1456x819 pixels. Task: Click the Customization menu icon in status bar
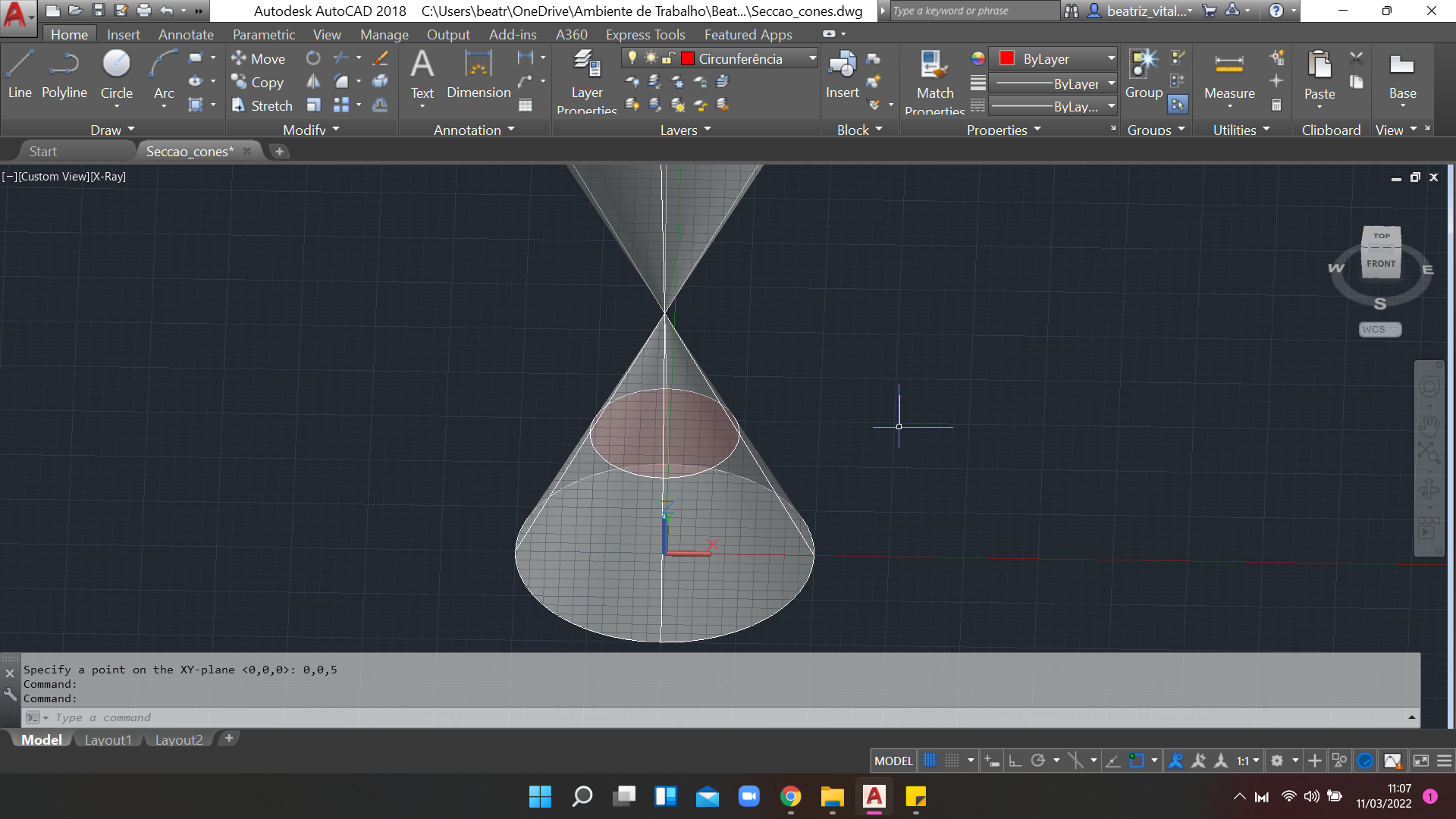1445,761
